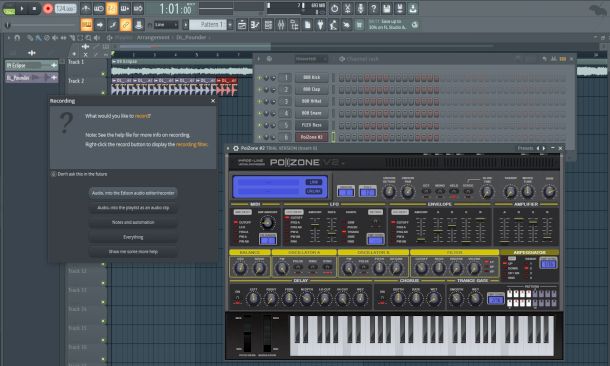Choose Audio into the Edison audio editor/recorder
The width and height of the screenshot is (610, 366).
click(133, 193)
